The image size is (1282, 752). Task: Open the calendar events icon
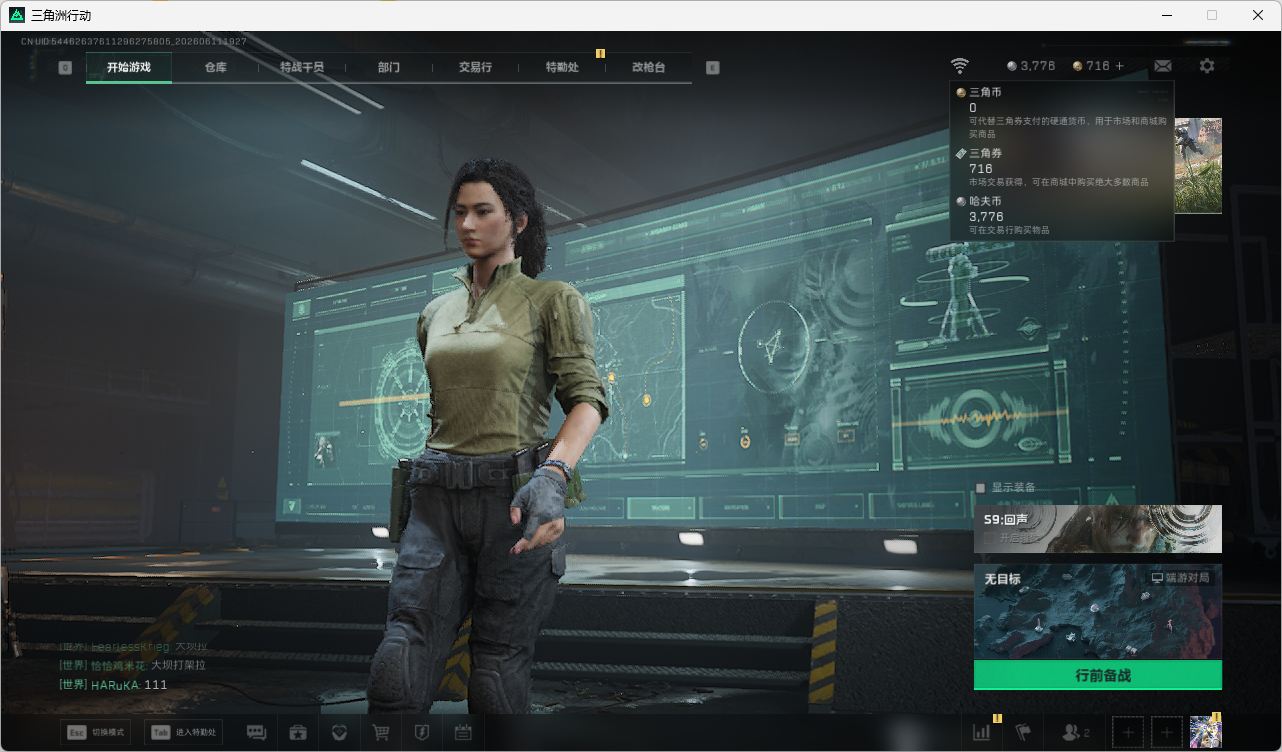463,733
